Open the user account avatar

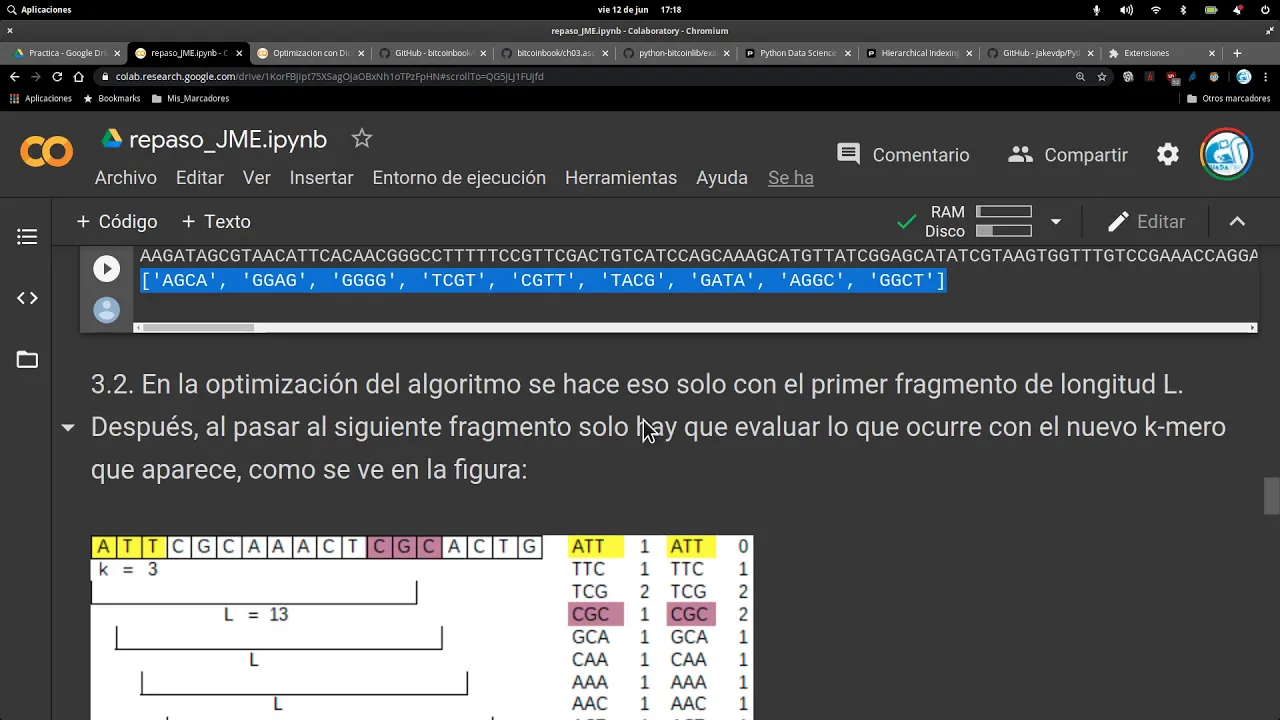[1226, 154]
